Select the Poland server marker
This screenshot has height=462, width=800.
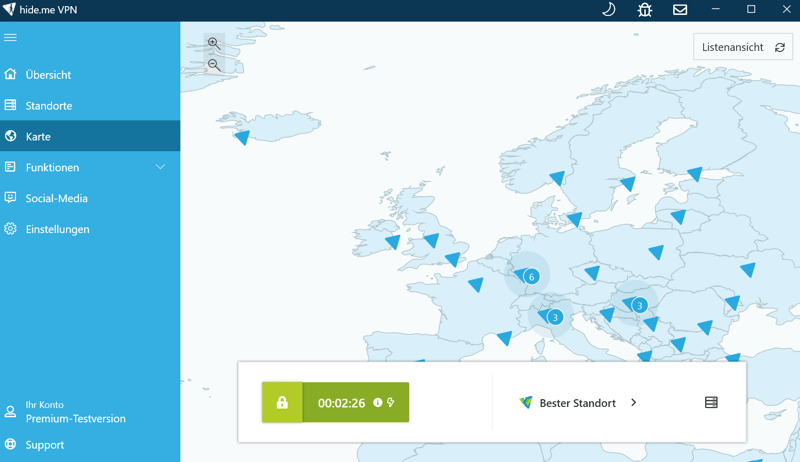coord(656,252)
